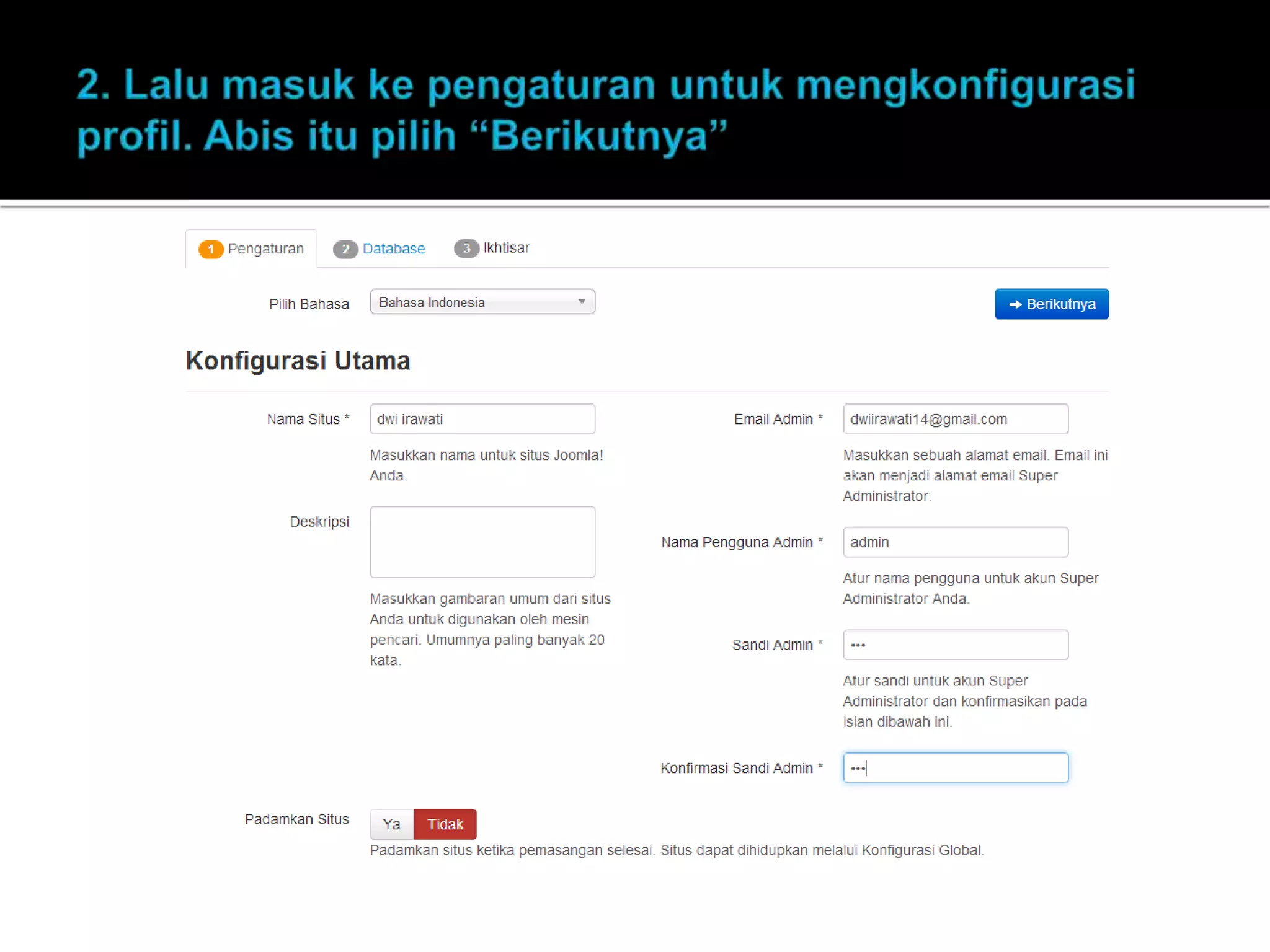Image resolution: width=1270 pixels, height=952 pixels.
Task: Go to the Ikhtisar tab
Action: pos(506,248)
